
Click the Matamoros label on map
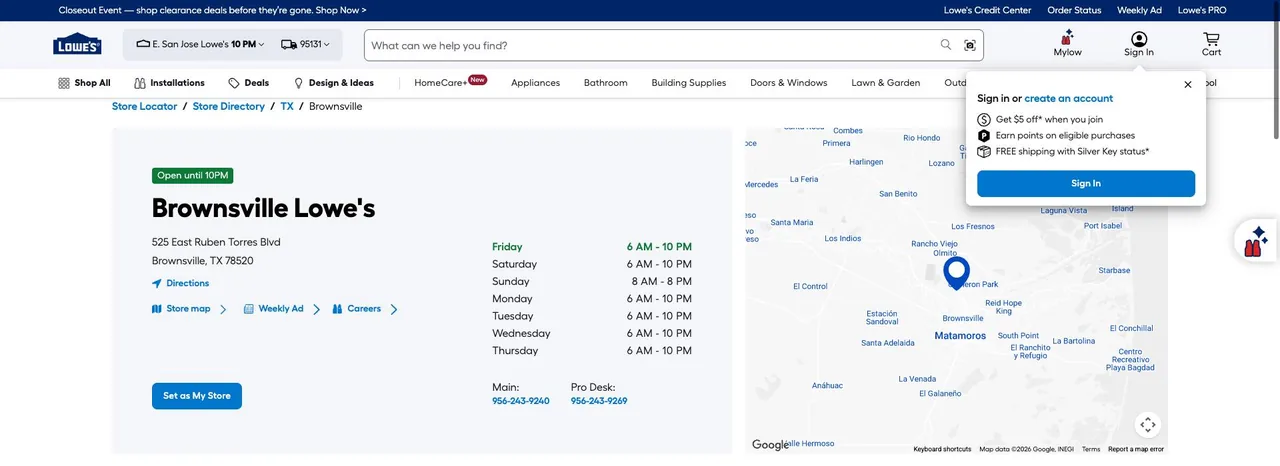[x=960, y=336]
